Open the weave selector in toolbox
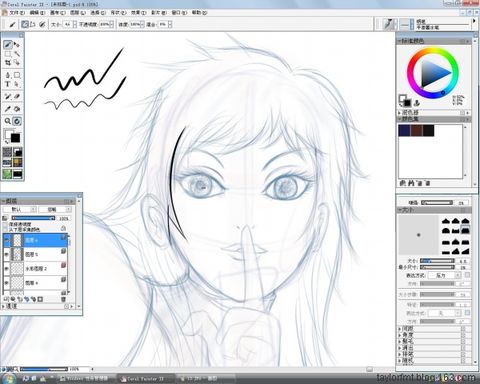 coord(18,163)
